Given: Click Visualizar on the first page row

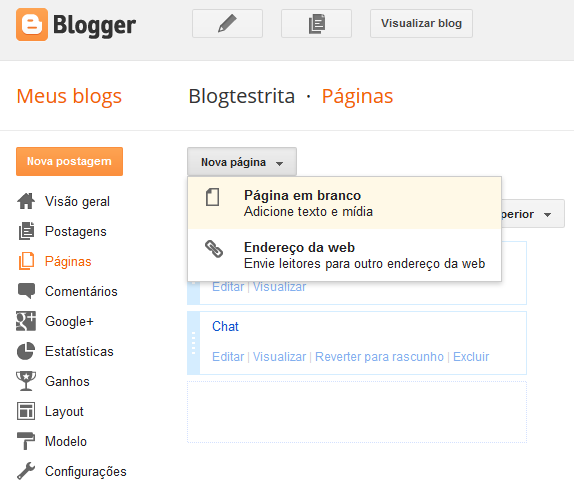Looking at the screenshot, I should tap(279, 287).
